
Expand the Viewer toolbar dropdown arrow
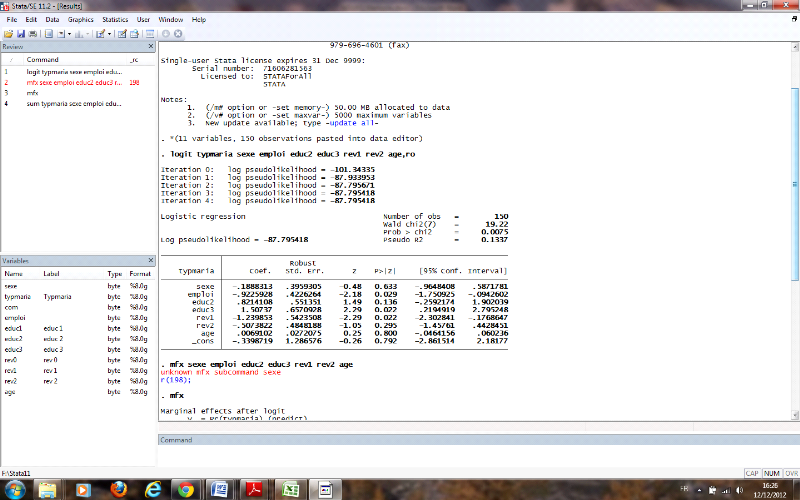tap(70, 33)
